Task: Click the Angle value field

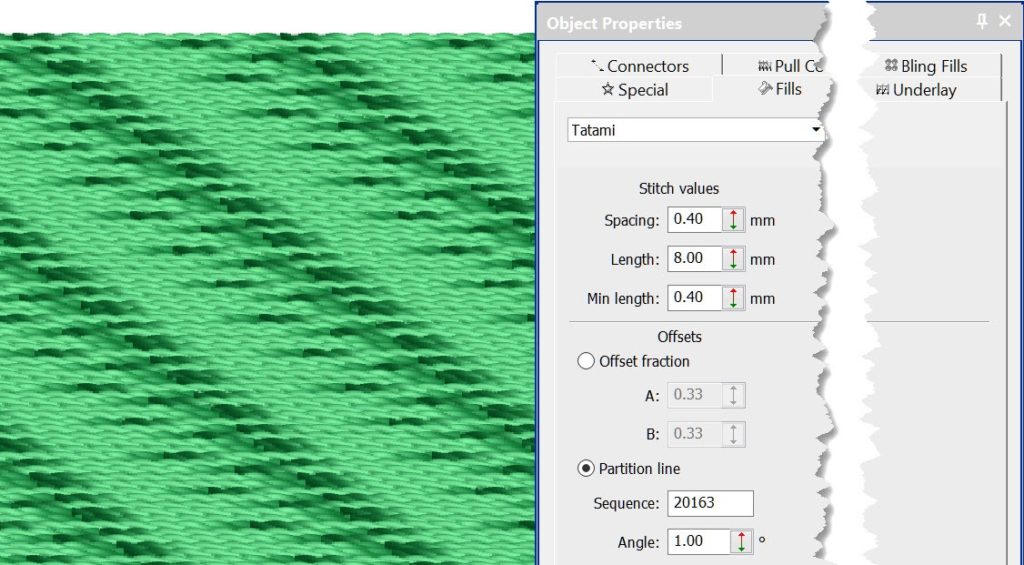Action: pos(699,541)
